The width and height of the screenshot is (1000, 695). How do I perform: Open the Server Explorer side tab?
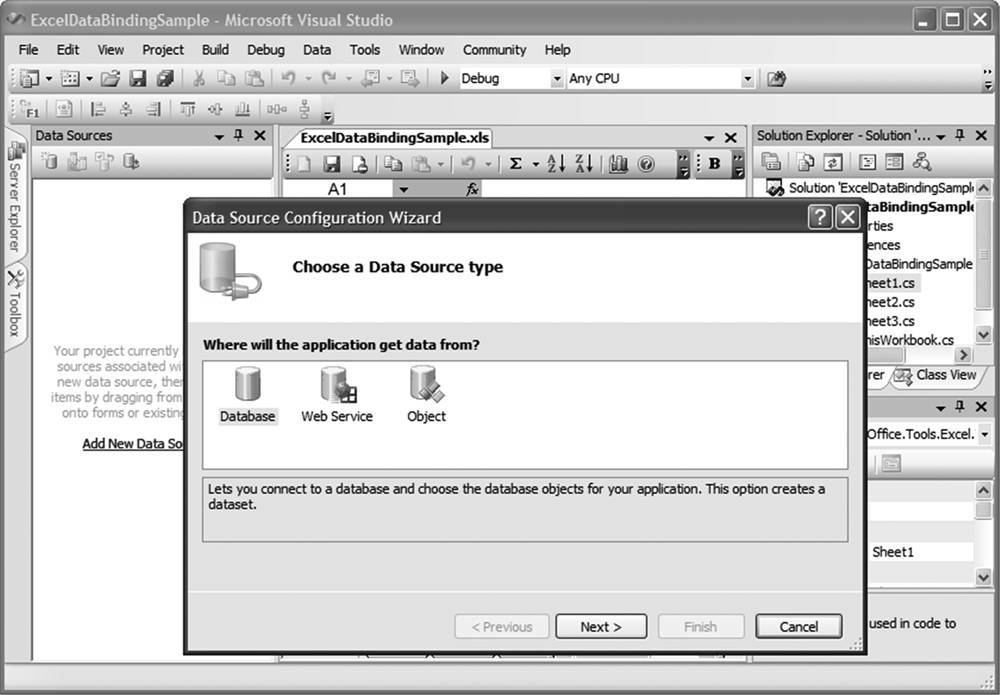[x=14, y=196]
